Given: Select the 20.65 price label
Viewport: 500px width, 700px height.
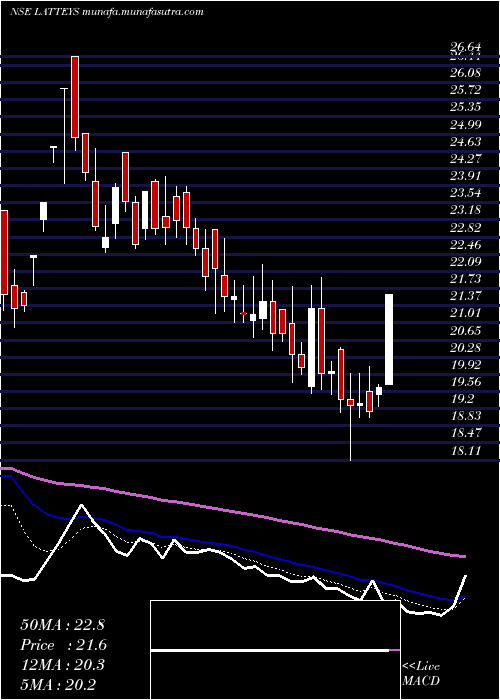Looking at the screenshot, I should [x=465, y=330].
